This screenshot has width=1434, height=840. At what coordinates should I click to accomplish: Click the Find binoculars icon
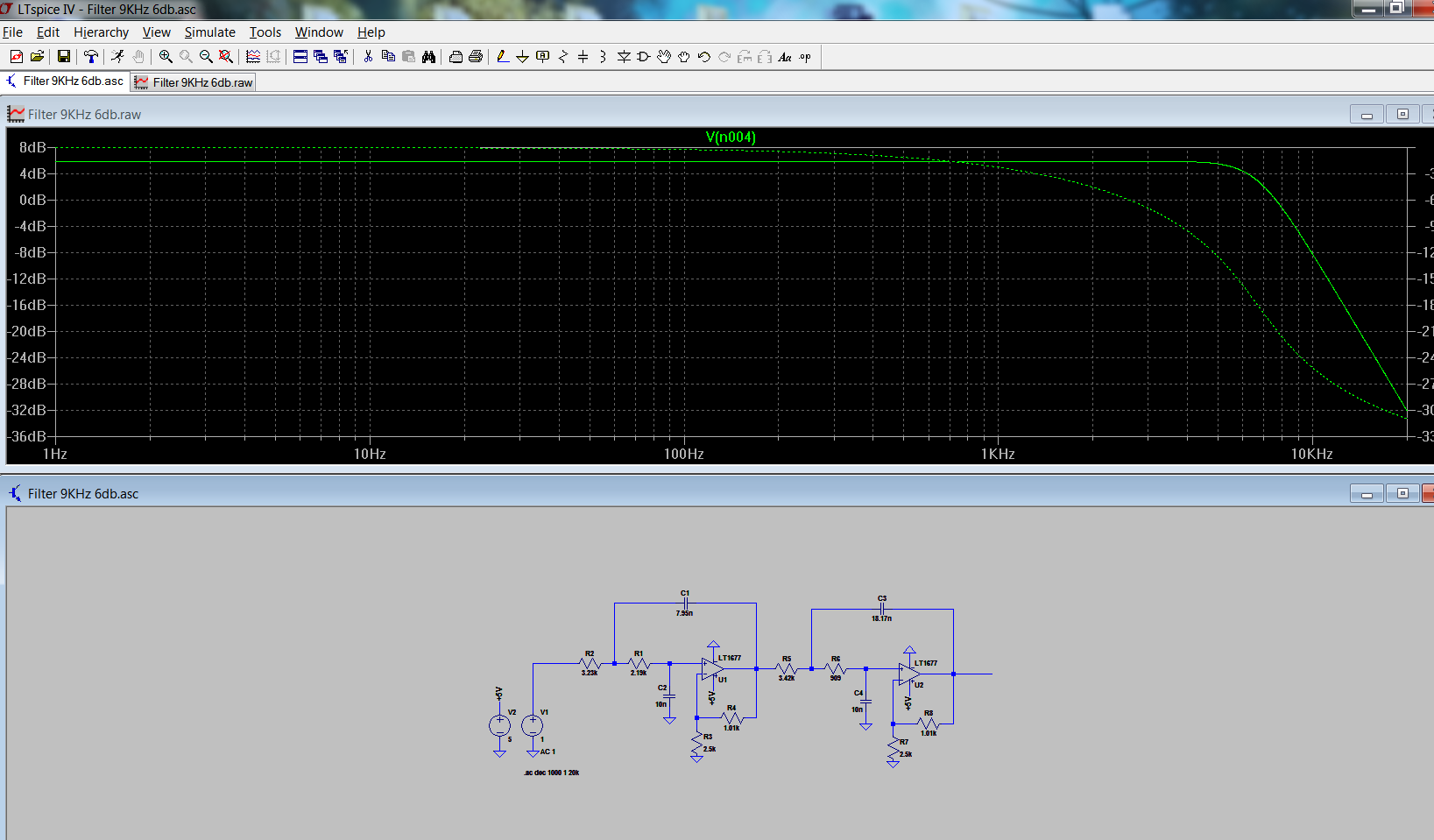click(428, 57)
